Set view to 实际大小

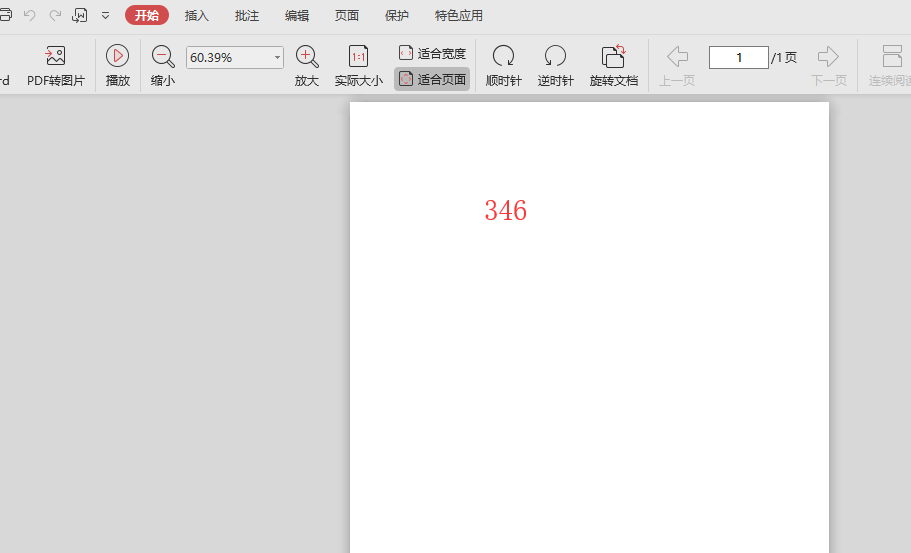[x=358, y=57]
